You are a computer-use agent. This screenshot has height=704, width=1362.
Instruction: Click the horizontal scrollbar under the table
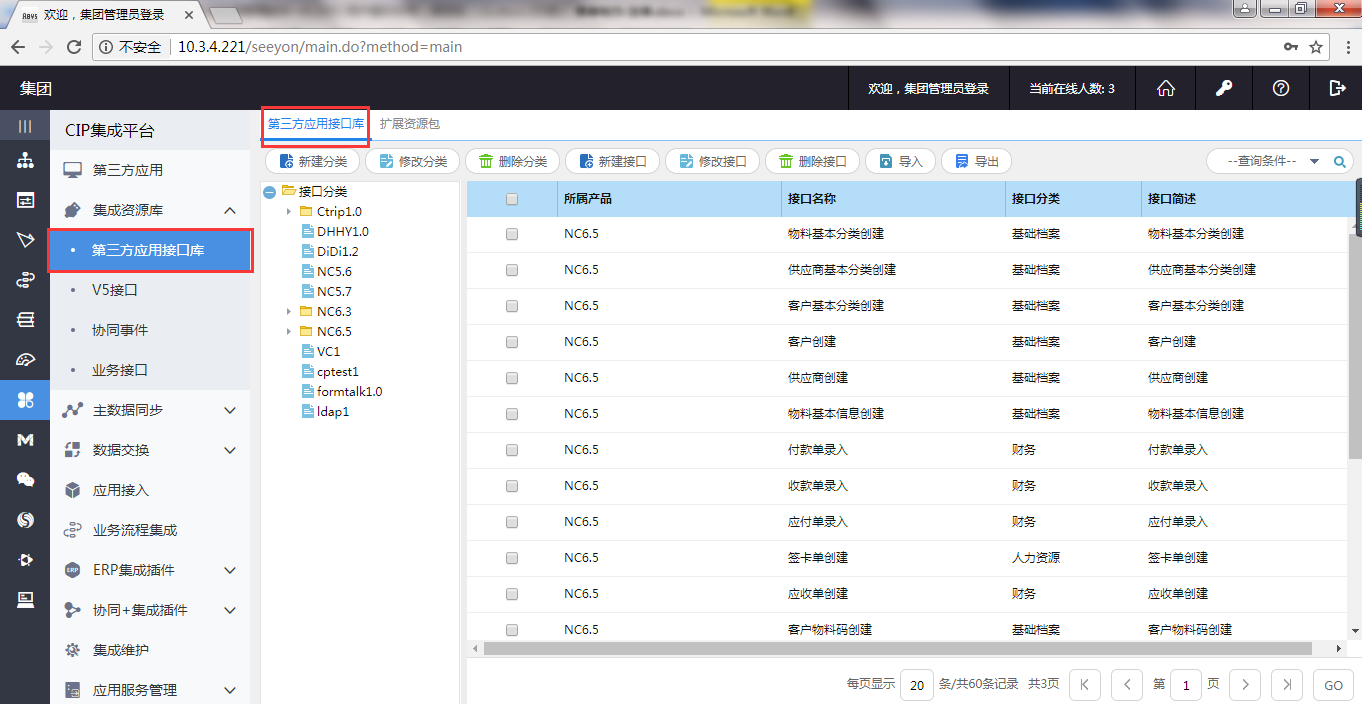click(x=900, y=649)
